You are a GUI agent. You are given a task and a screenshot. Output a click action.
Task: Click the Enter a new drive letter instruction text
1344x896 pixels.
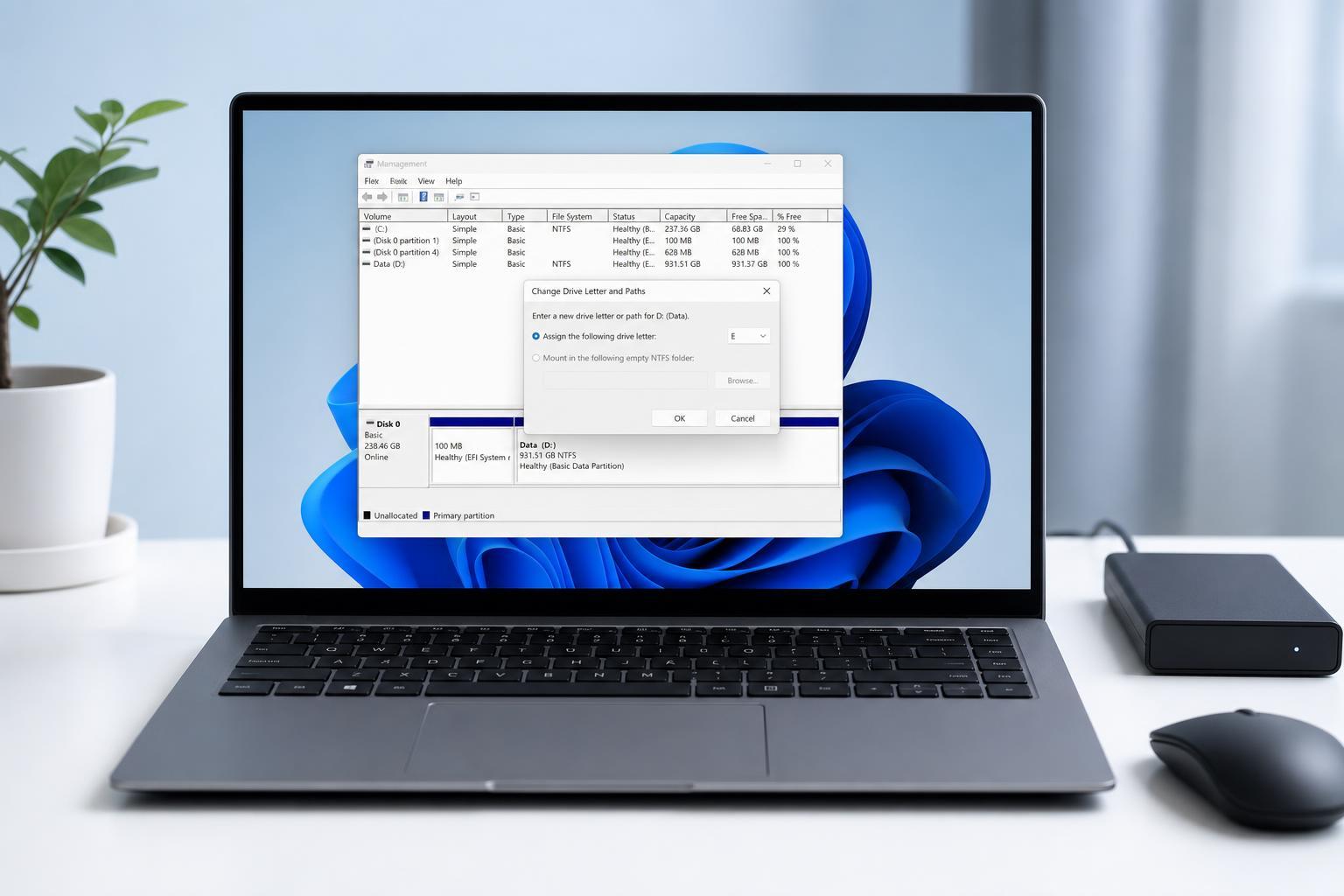click(611, 316)
